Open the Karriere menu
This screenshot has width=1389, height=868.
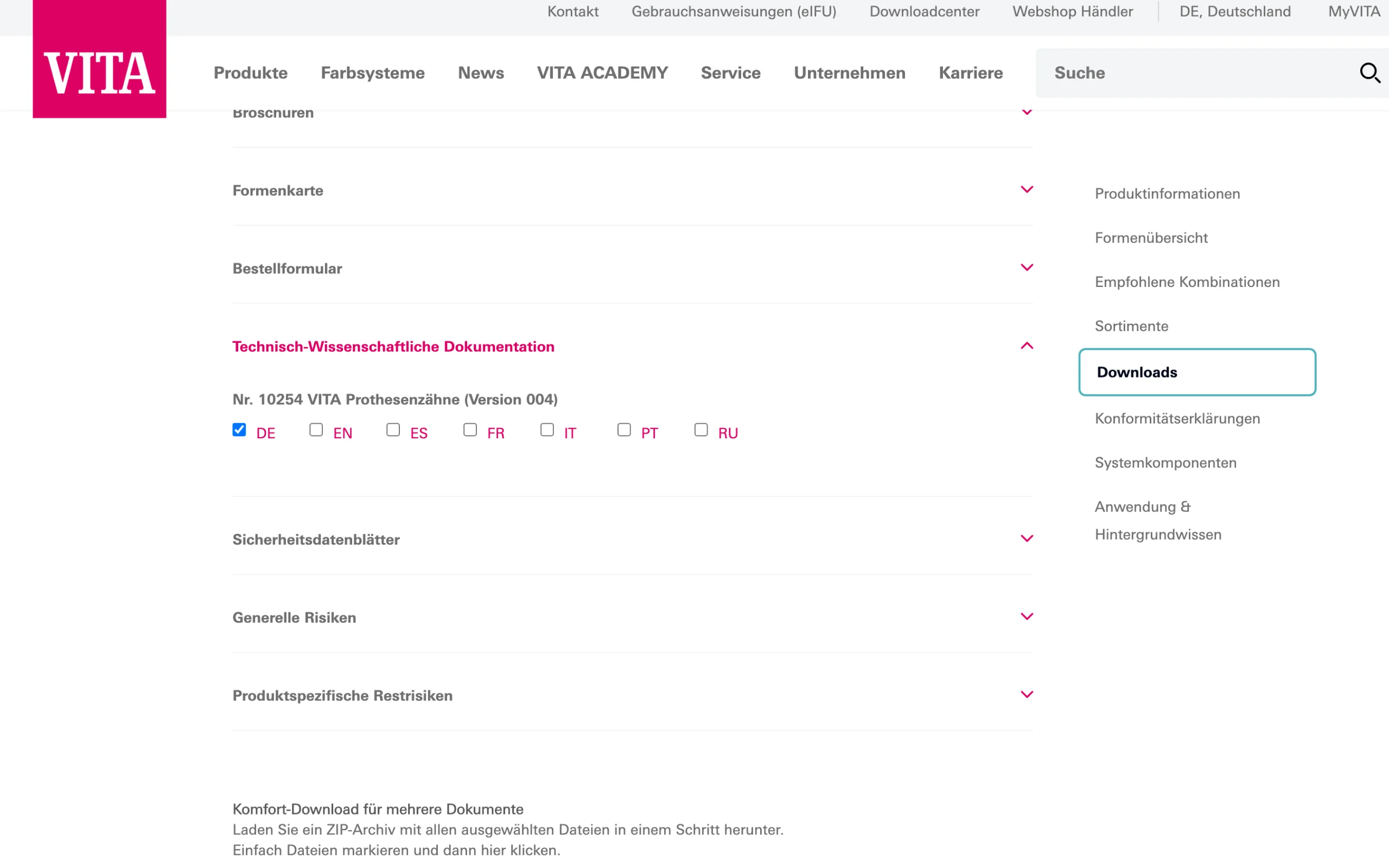pos(971,73)
